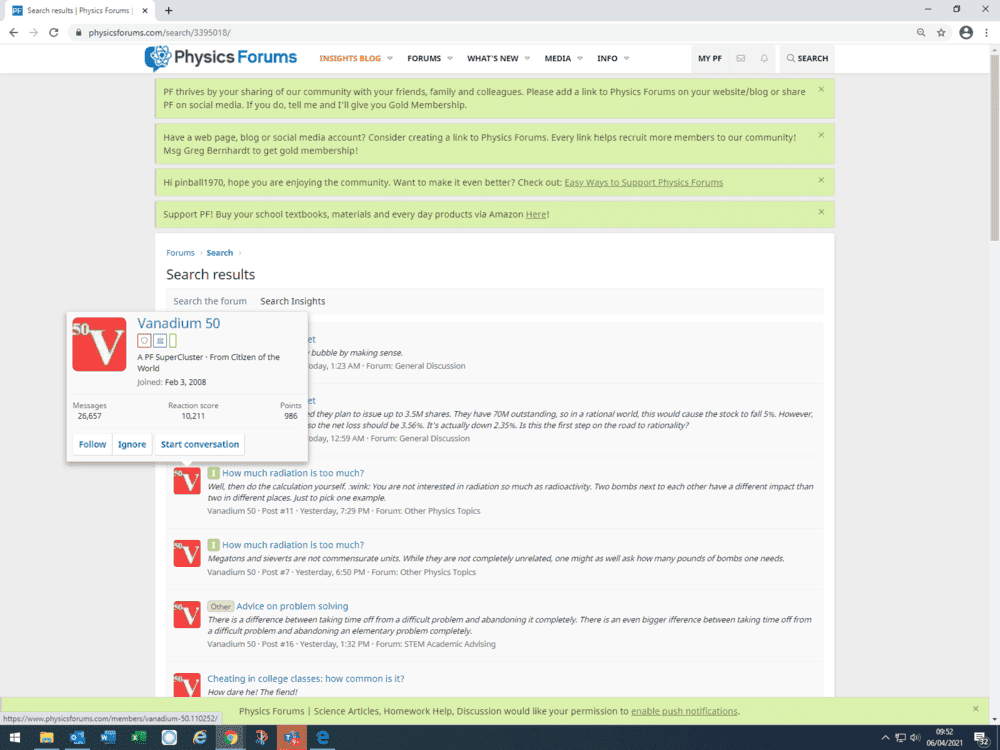Expand the Info dropdown arrow
Image resolution: width=1000 pixels, height=750 pixels.
626,59
